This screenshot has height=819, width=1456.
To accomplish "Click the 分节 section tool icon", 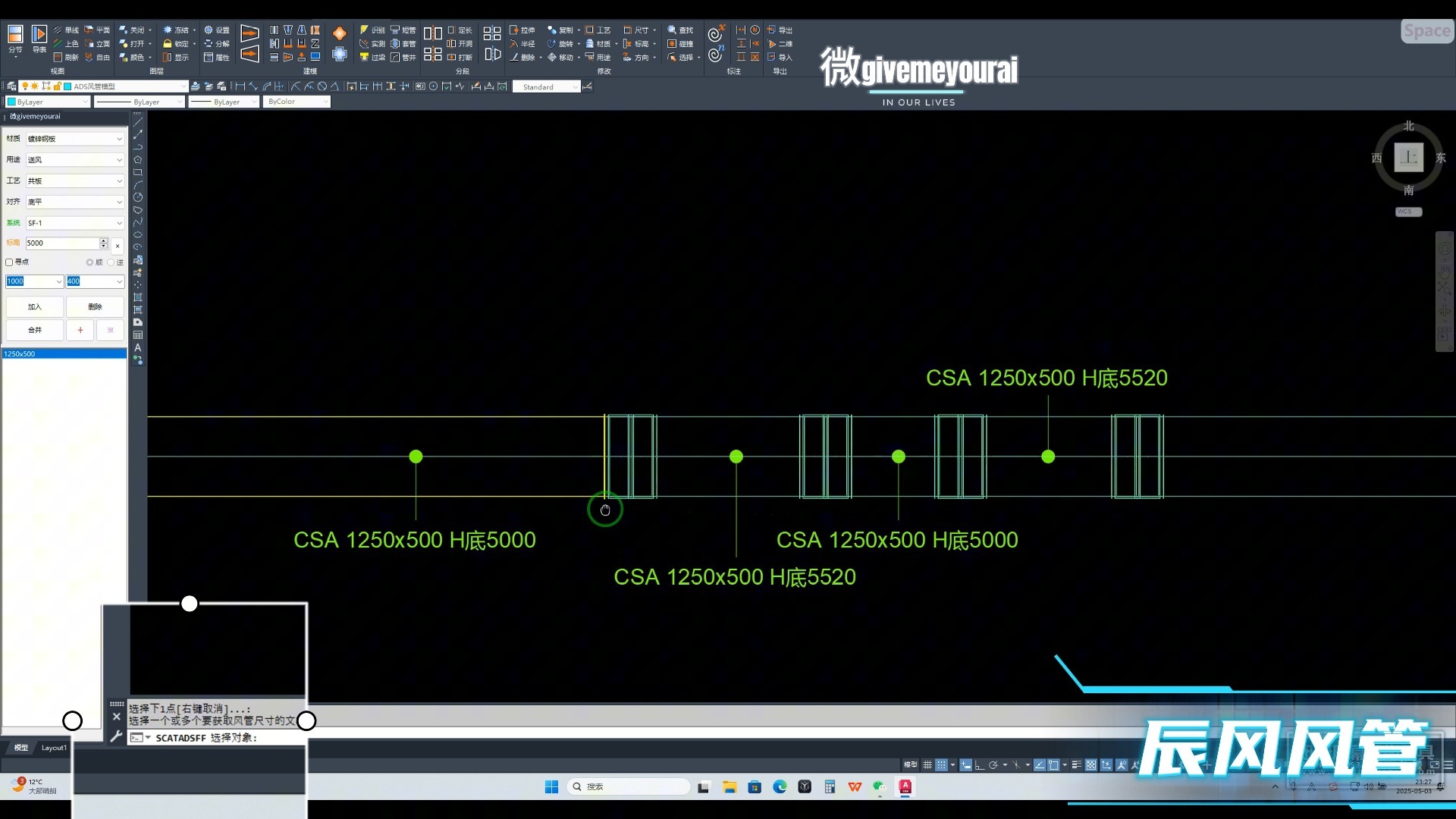I will [15, 36].
